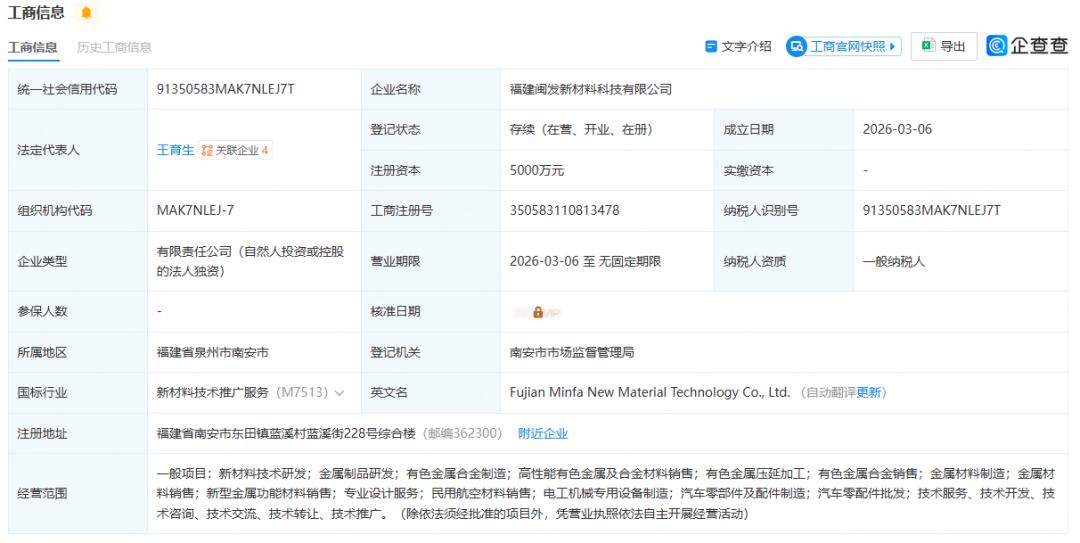The image size is (1080, 543).
Task: Click the arrow on 工商官网快照 button
Action: click(893, 46)
